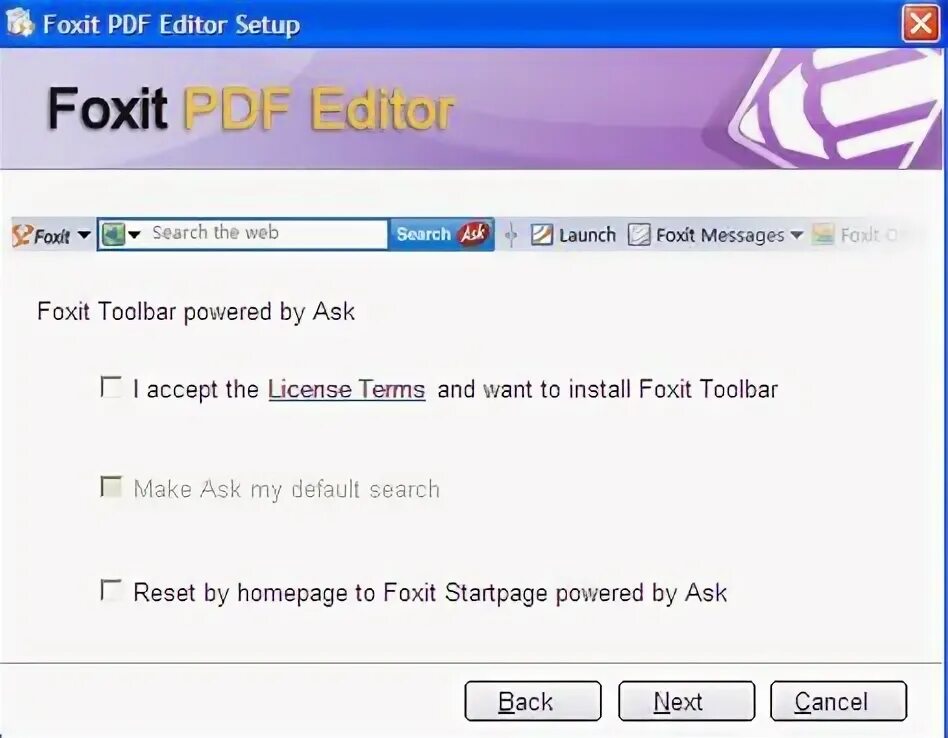Go Back to previous setup step
948x738 pixels.
pos(533,701)
